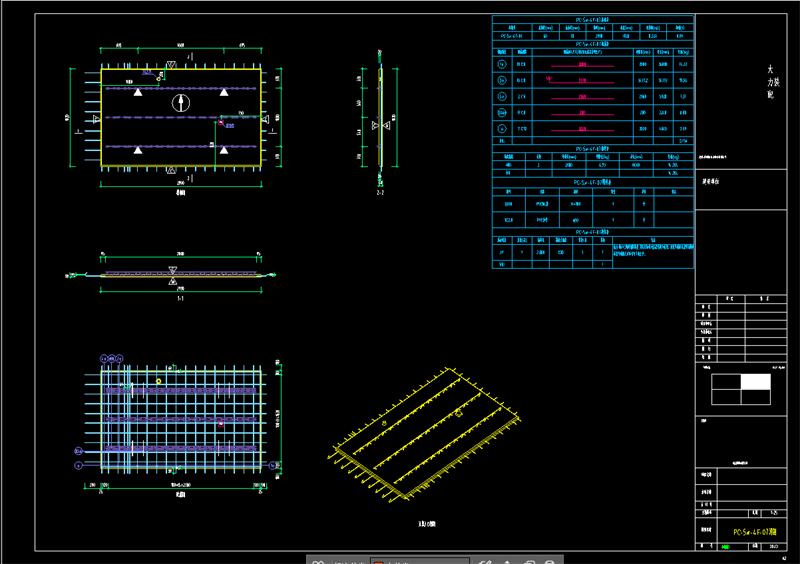800x564 pixels.
Task: Select the 1-1 section view label
Action: pos(180,299)
